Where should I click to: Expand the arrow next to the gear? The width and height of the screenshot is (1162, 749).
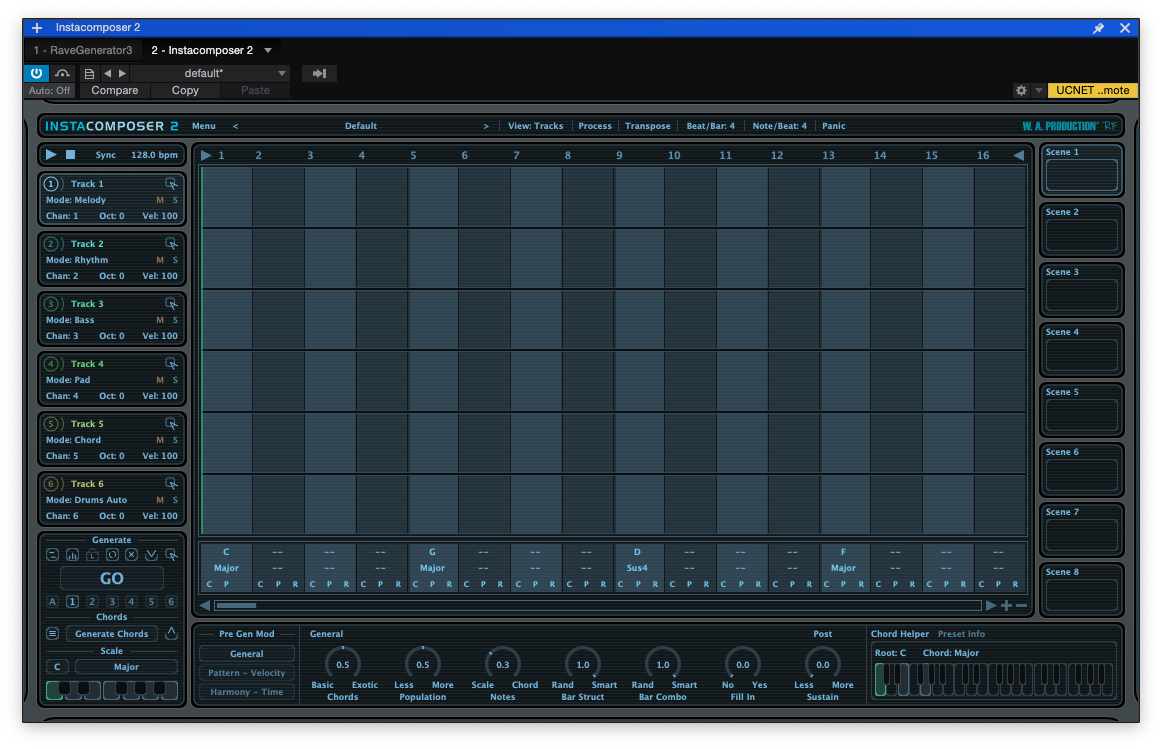1038,90
